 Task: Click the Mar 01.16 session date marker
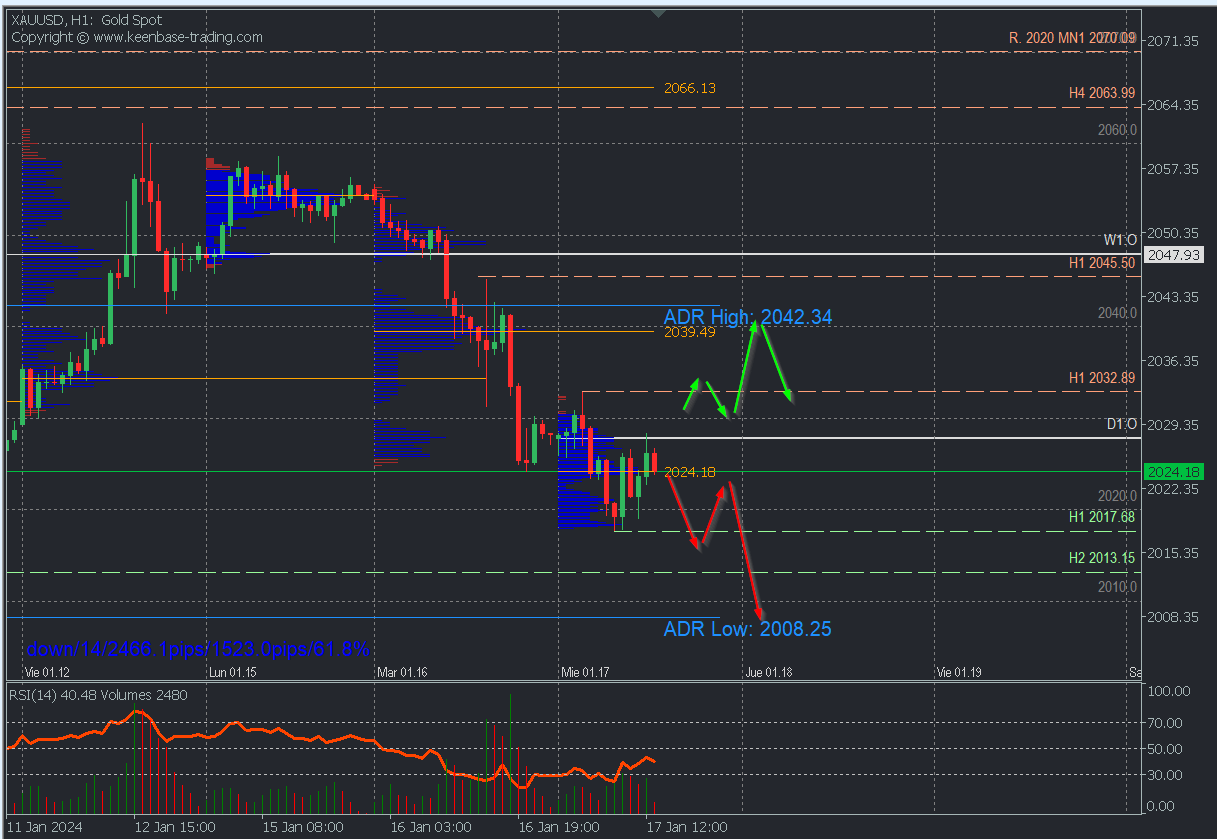coord(401,672)
